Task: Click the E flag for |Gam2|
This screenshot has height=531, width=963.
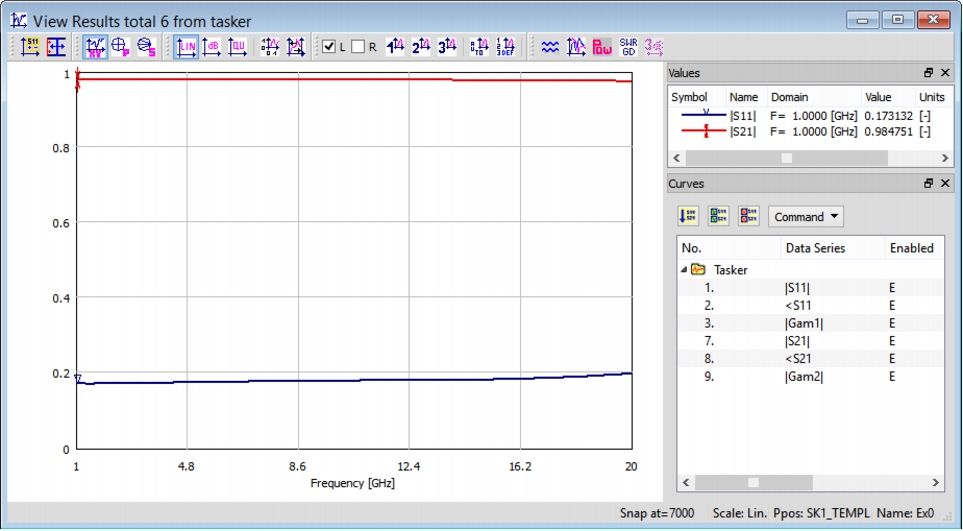Action: (x=892, y=376)
